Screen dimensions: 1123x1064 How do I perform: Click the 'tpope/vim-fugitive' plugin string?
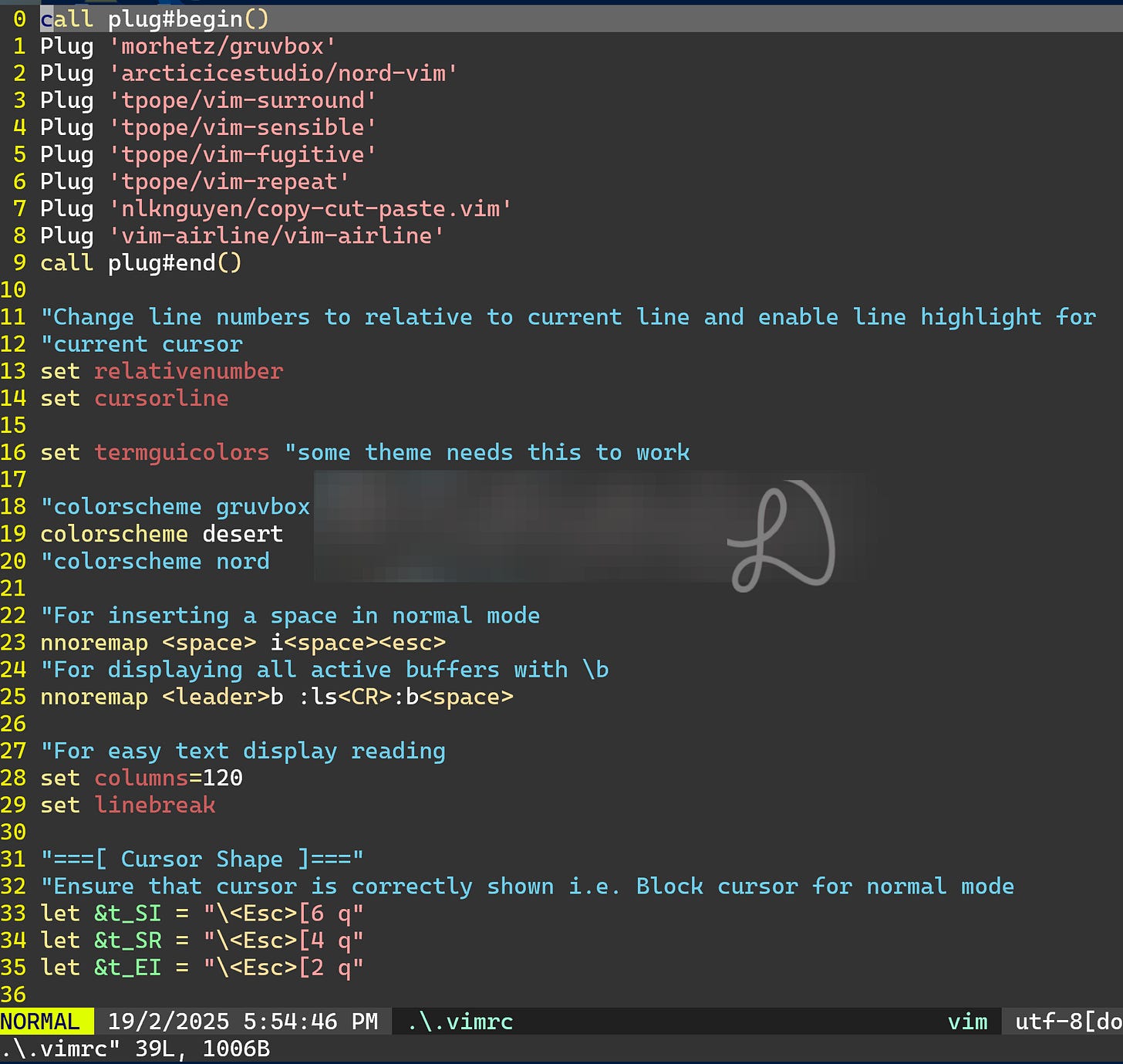[x=242, y=154]
